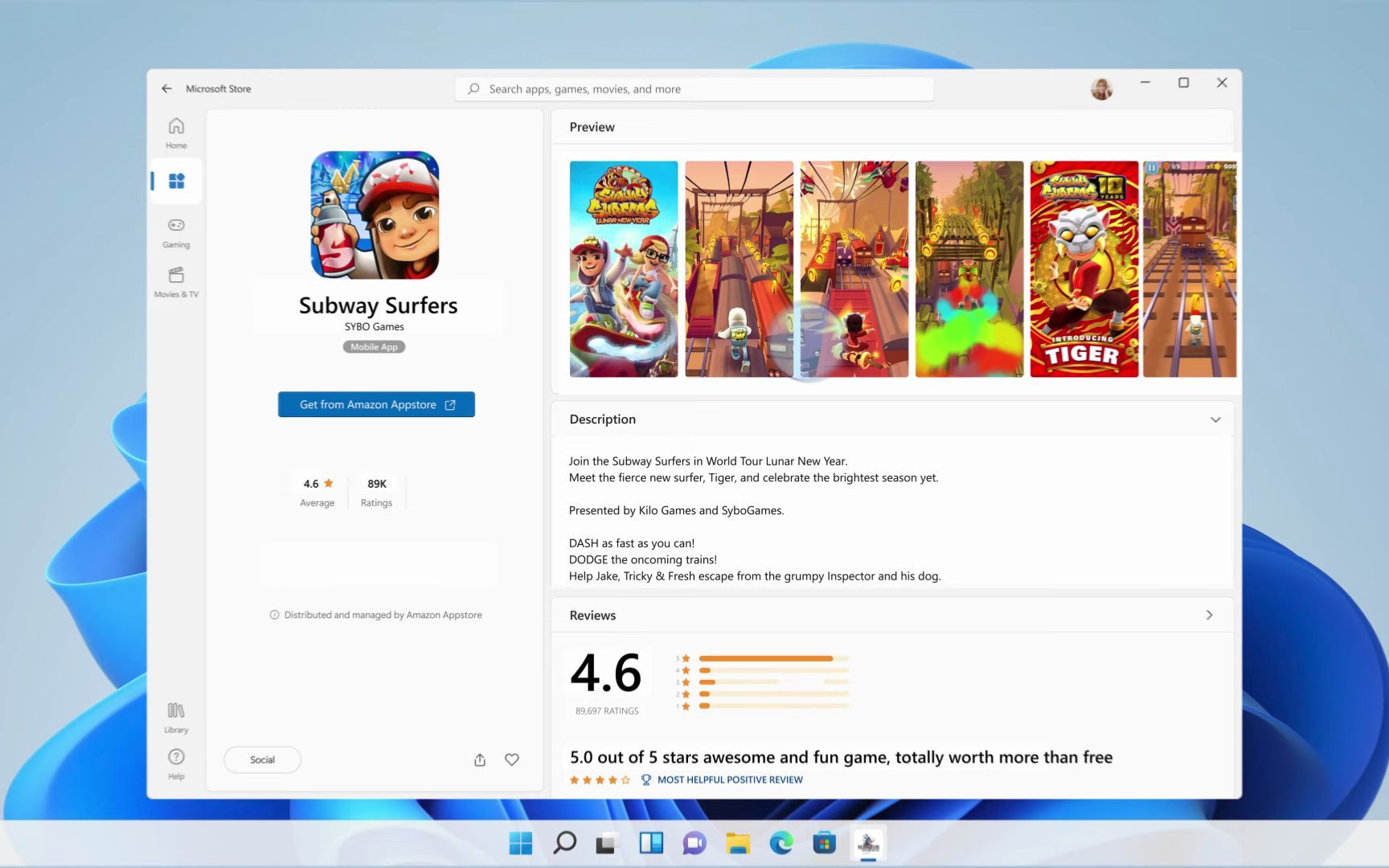Open all Reviews with the chevron
This screenshot has height=868, width=1389.
[x=1209, y=615]
